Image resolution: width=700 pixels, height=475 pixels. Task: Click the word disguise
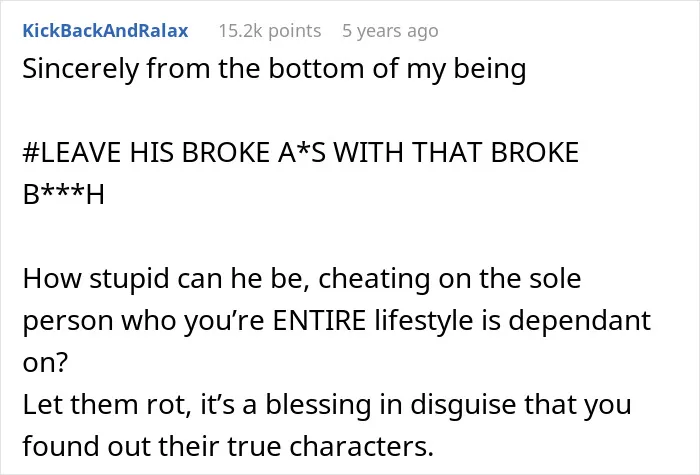[x=463, y=405]
